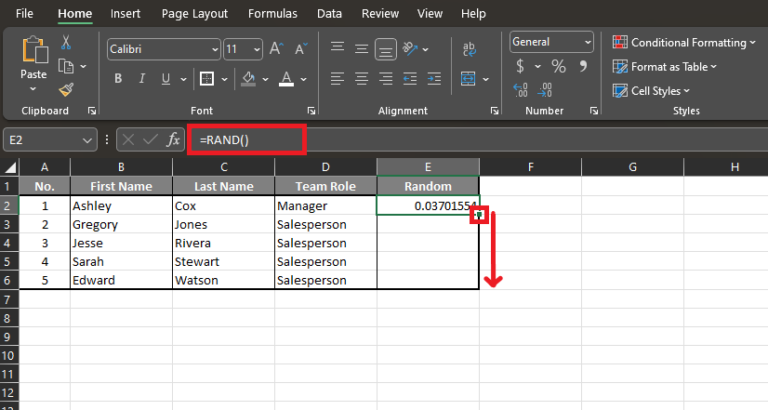Click the Paste clipboard icon
This screenshot has height=410, width=768.
[34, 49]
